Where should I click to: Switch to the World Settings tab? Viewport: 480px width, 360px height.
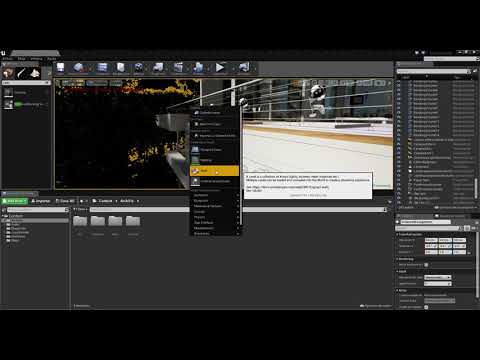[452, 216]
